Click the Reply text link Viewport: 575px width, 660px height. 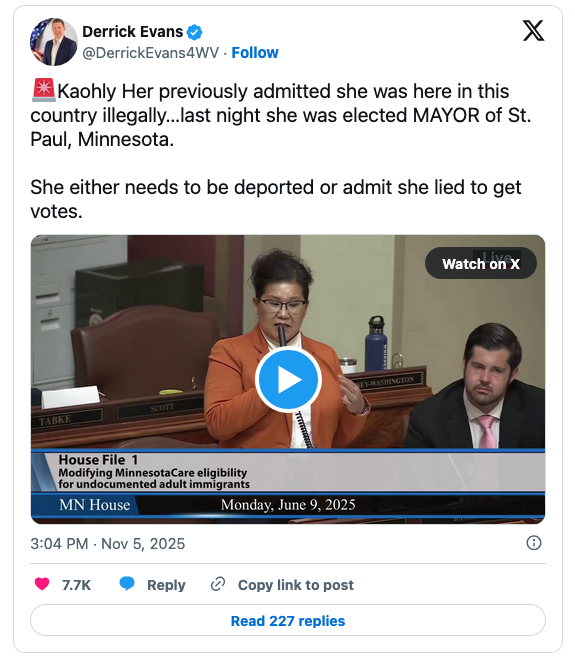[166, 585]
